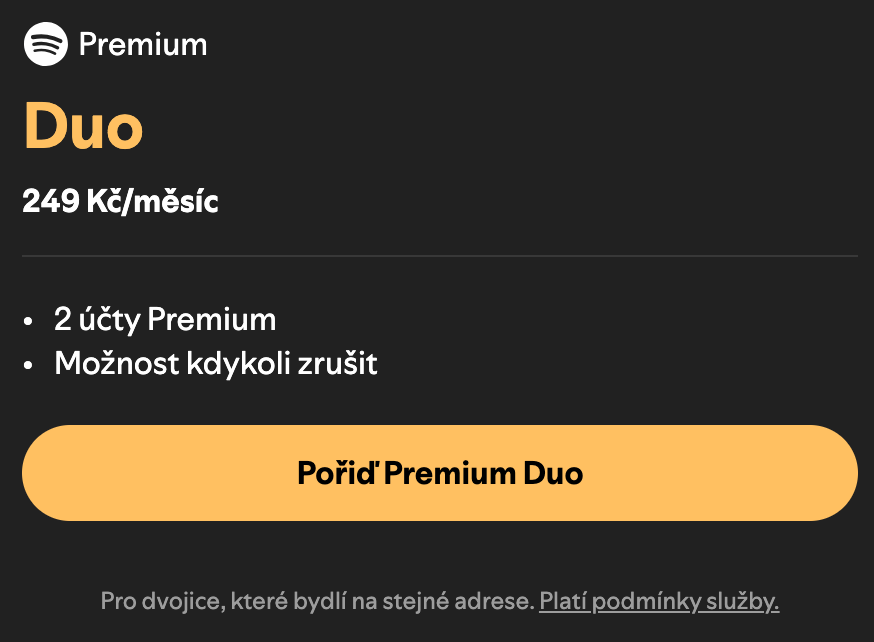Click the word Premium in the accounts bullet
Screen dimensions: 874x642
(211, 320)
